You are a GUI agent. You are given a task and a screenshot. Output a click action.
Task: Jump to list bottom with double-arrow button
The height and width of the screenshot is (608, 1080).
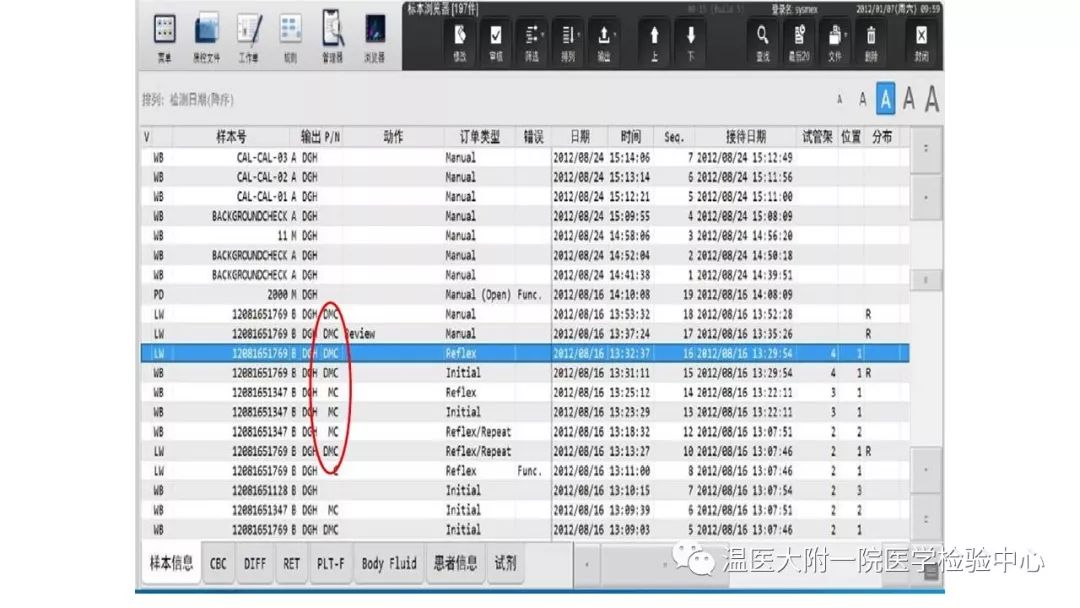point(926,518)
